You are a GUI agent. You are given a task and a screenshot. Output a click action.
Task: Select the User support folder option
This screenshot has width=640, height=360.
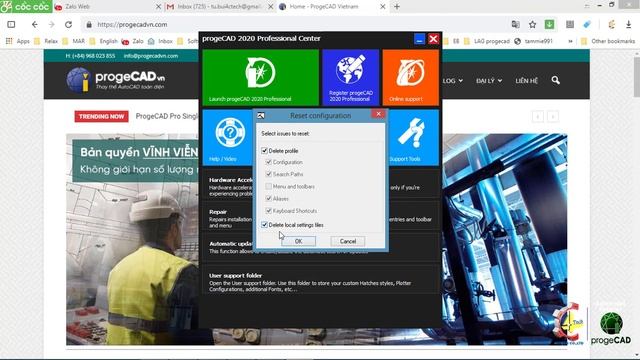coord(321,282)
